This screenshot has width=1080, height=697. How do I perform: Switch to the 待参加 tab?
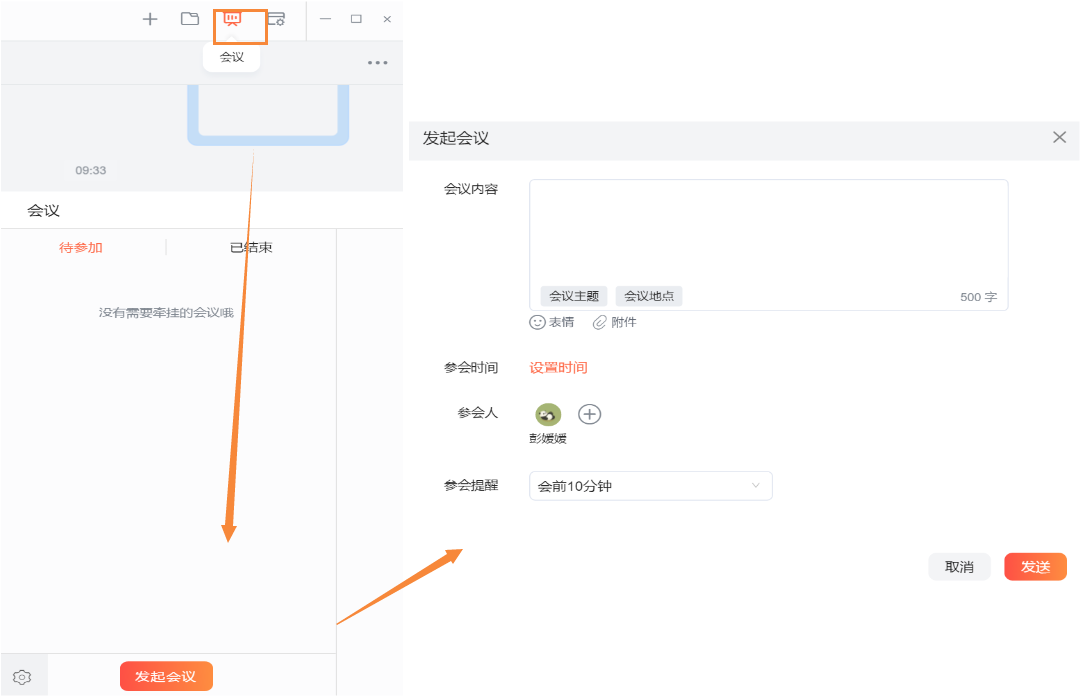click(81, 247)
